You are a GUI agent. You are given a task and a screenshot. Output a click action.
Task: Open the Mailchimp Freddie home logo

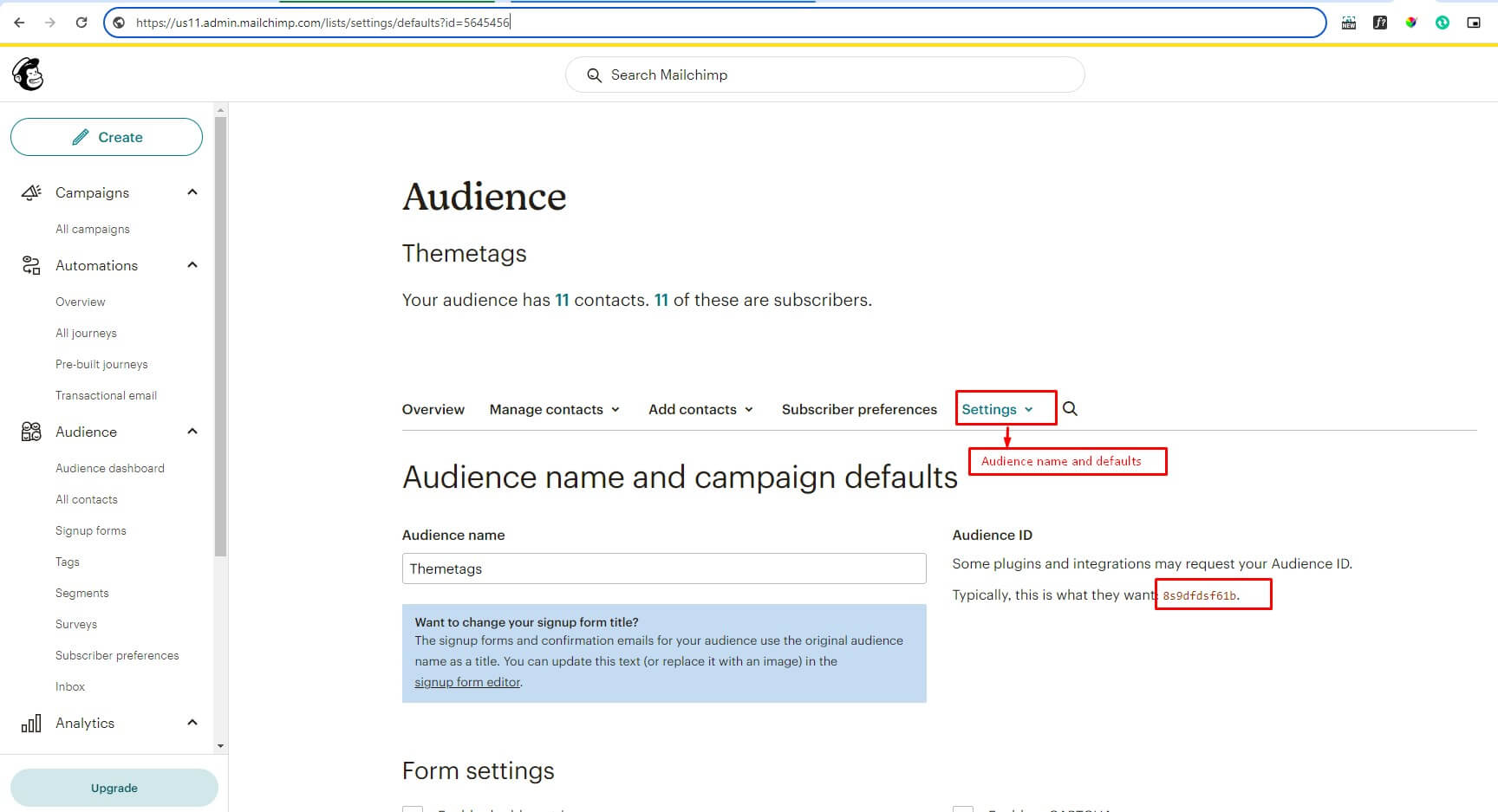pyautogui.click(x=27, y=75)
